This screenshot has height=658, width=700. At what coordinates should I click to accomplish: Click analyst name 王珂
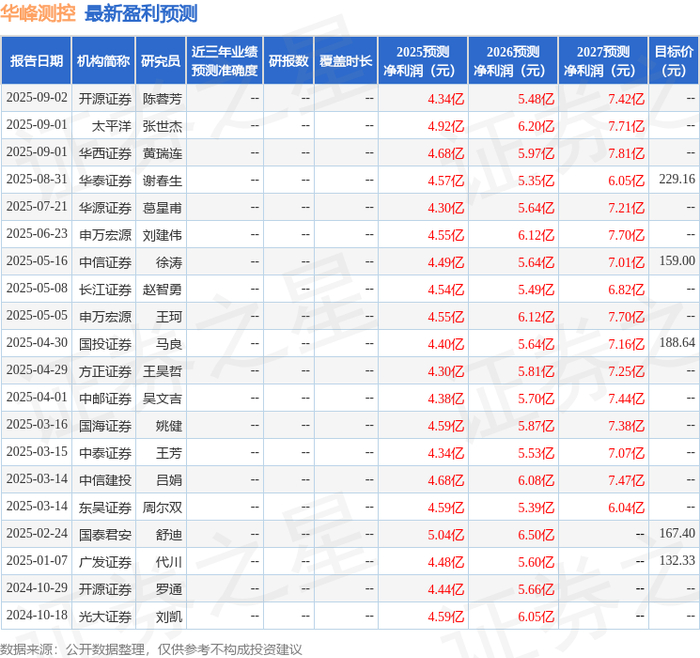point(169,317)
